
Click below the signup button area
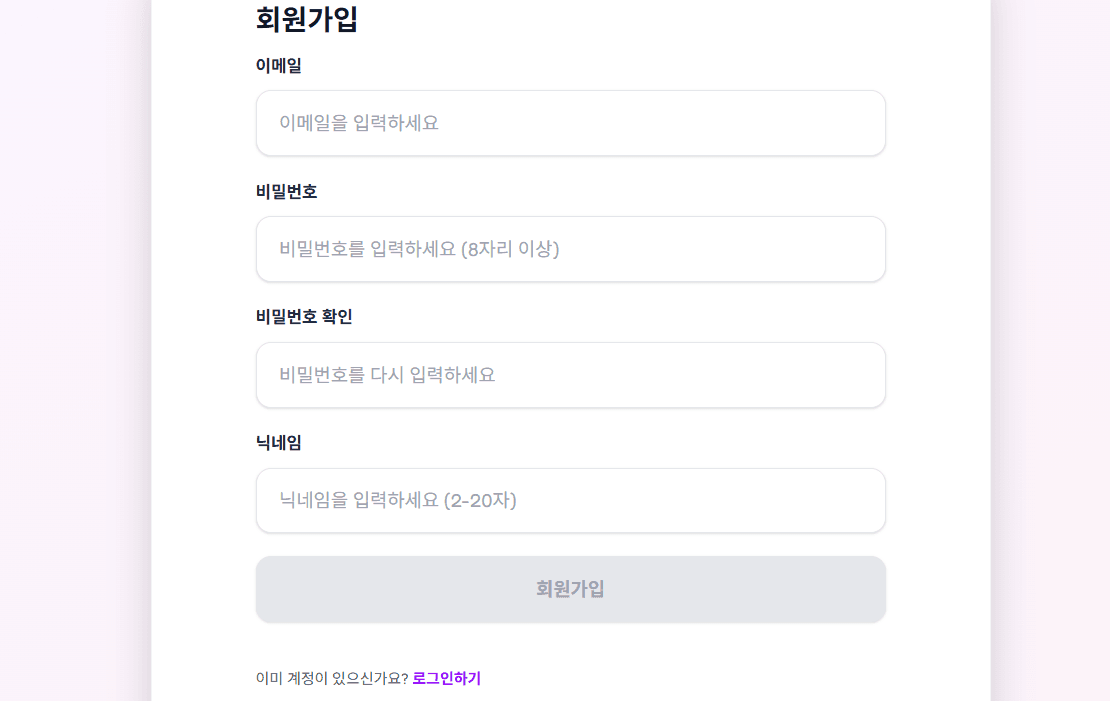570,645
